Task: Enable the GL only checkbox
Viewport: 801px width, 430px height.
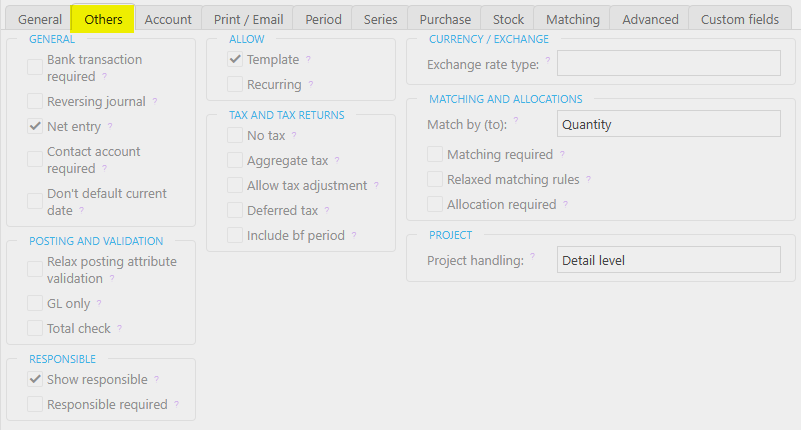Action: pyautogui.click(x=35, y=303)
